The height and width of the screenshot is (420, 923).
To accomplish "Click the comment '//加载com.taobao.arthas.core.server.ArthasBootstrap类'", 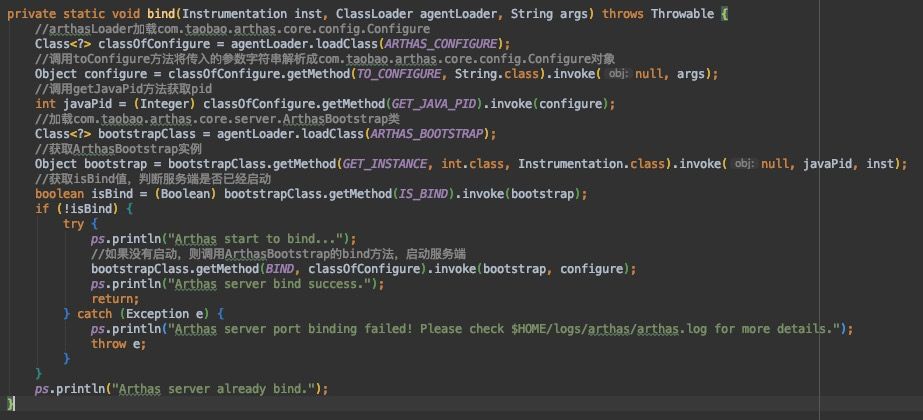I will 217,118.
